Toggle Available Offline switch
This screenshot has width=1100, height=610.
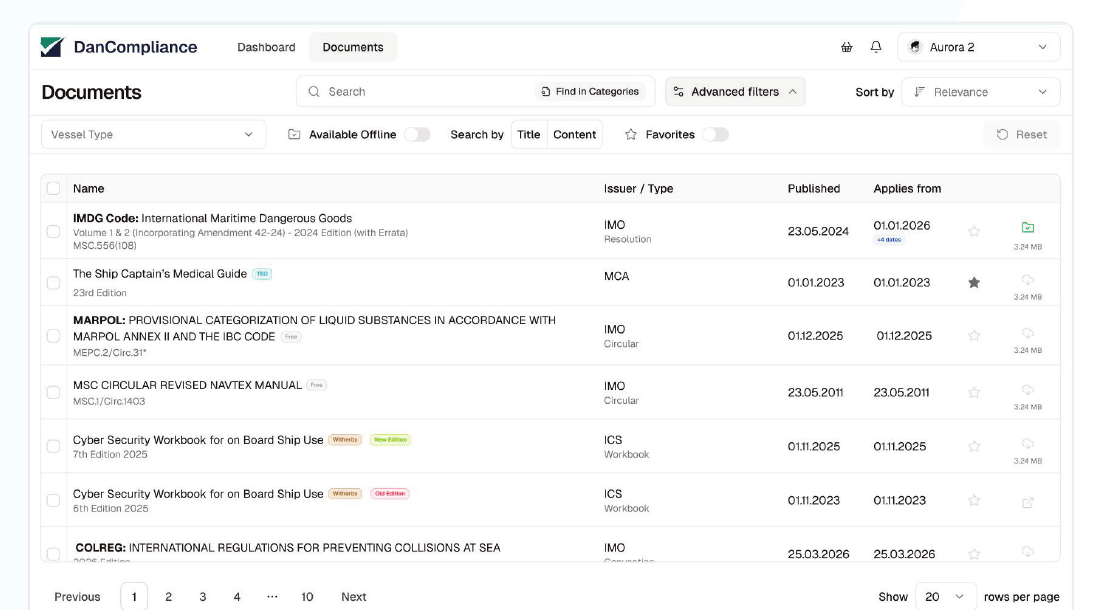click(417, 135)
